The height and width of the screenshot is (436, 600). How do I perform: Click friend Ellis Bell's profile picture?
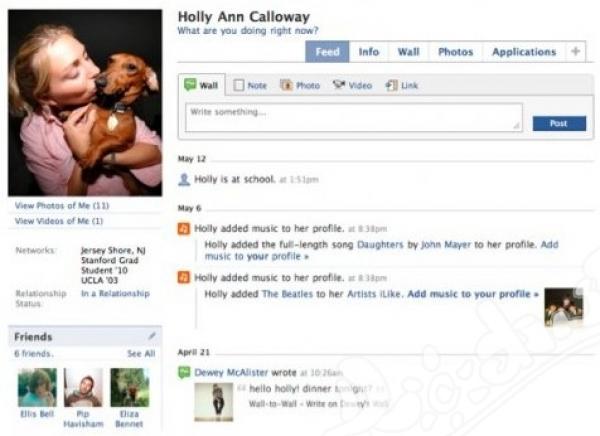37,387
